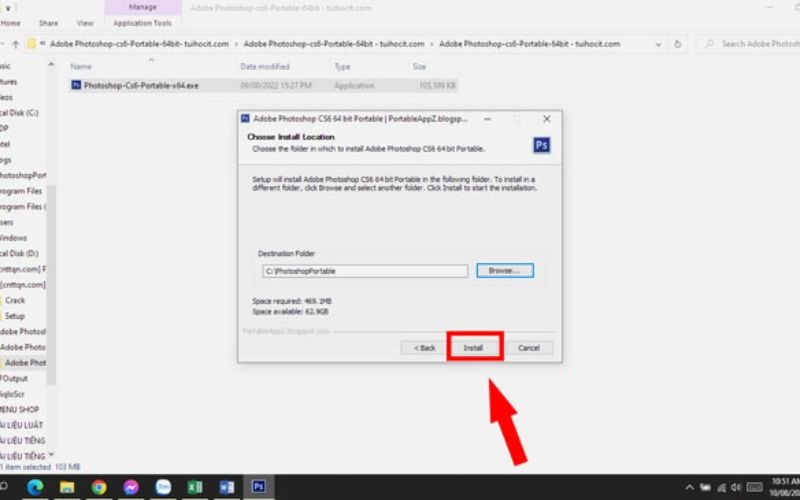This screenshot has width=800, height=500.
Task: Click inside the Destination Folder path field
Action: (x=365, y=271)
